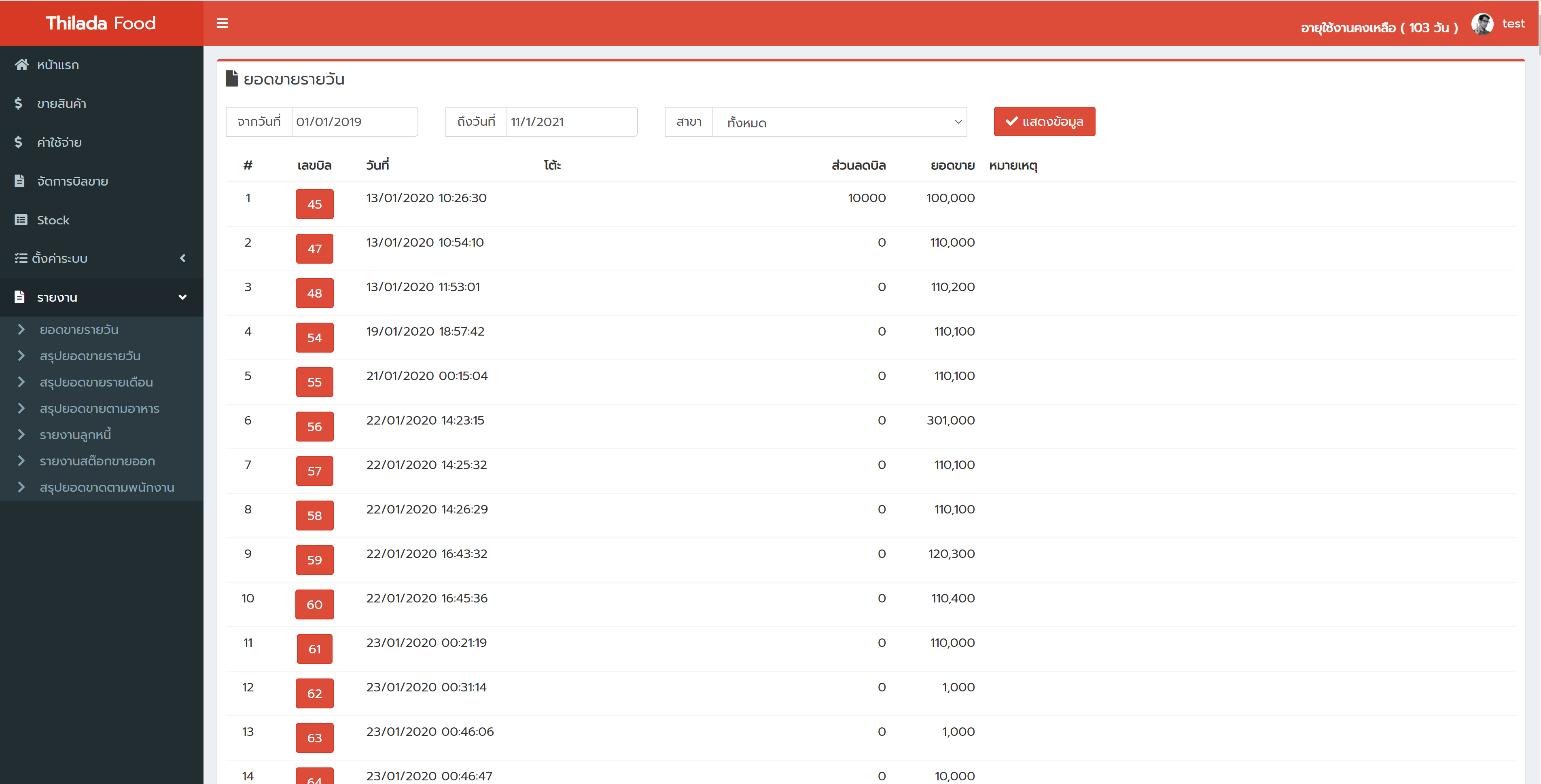The height and width of the screenshot is (784, 1541).
Task: Click date 13/01/2020 10:26:30
Action: point(426,198)
